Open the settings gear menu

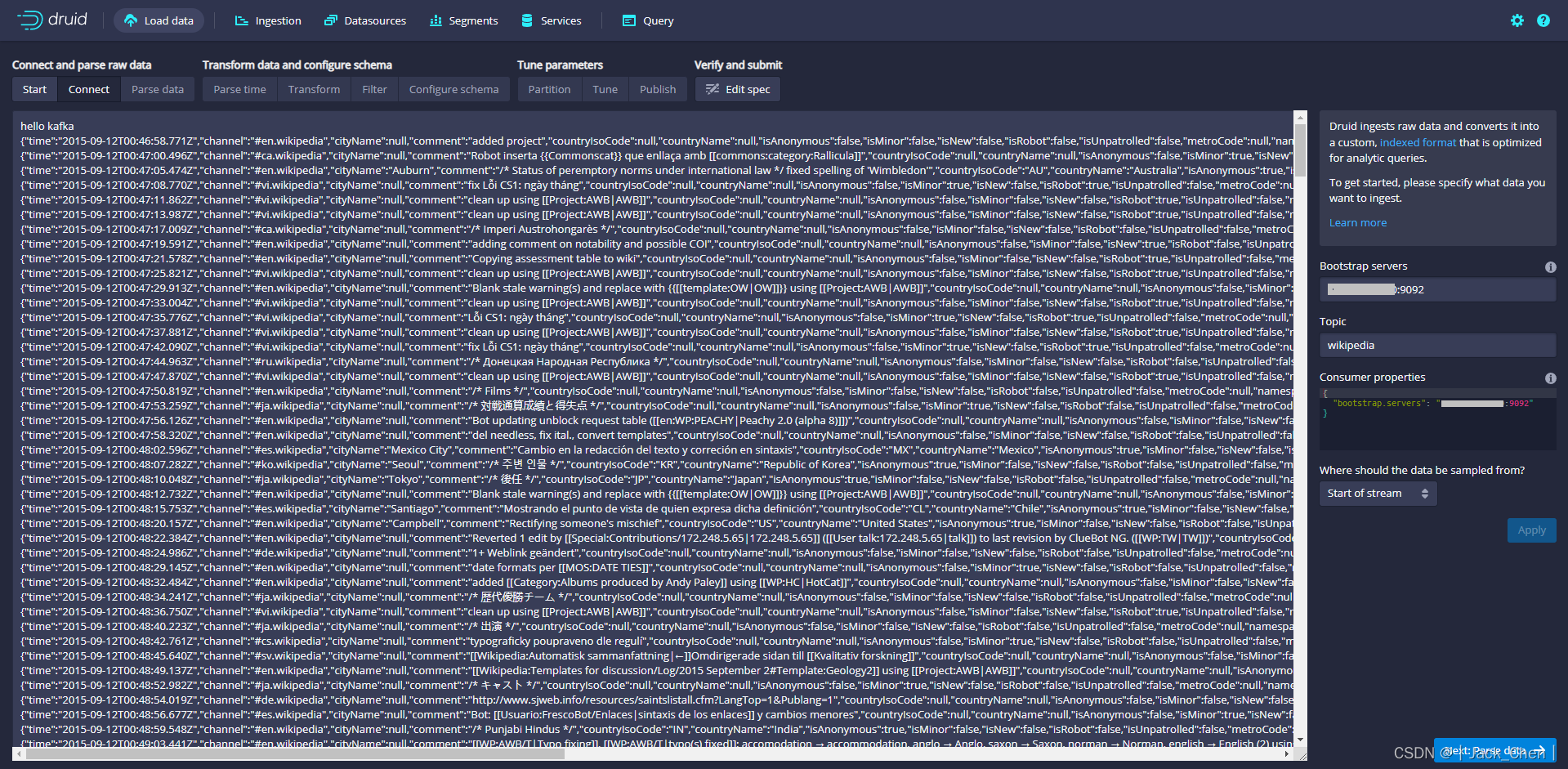coord(1517,20)
